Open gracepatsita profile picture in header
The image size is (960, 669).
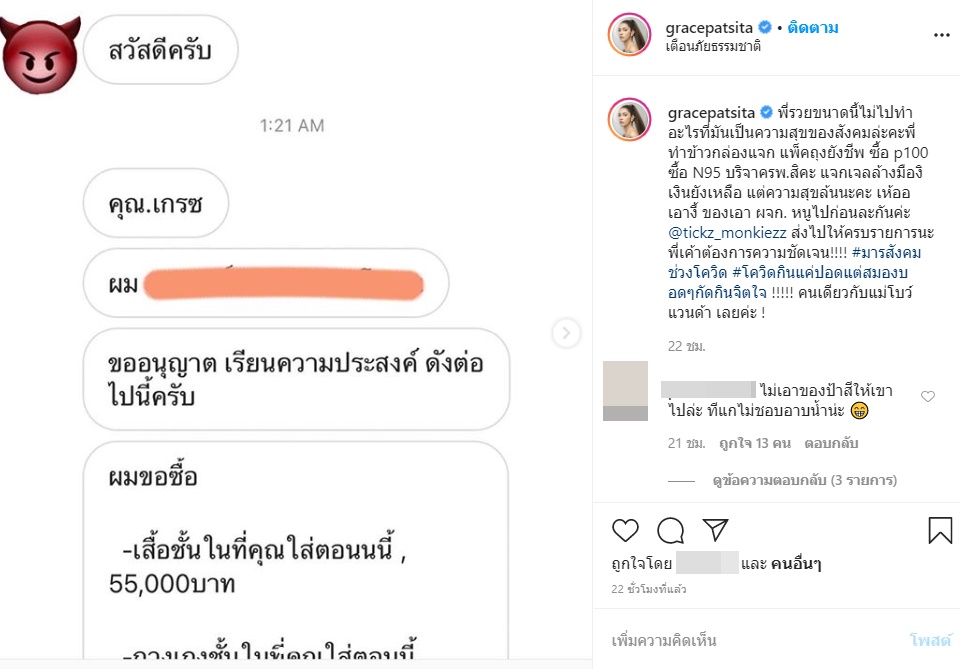point(629,34)
